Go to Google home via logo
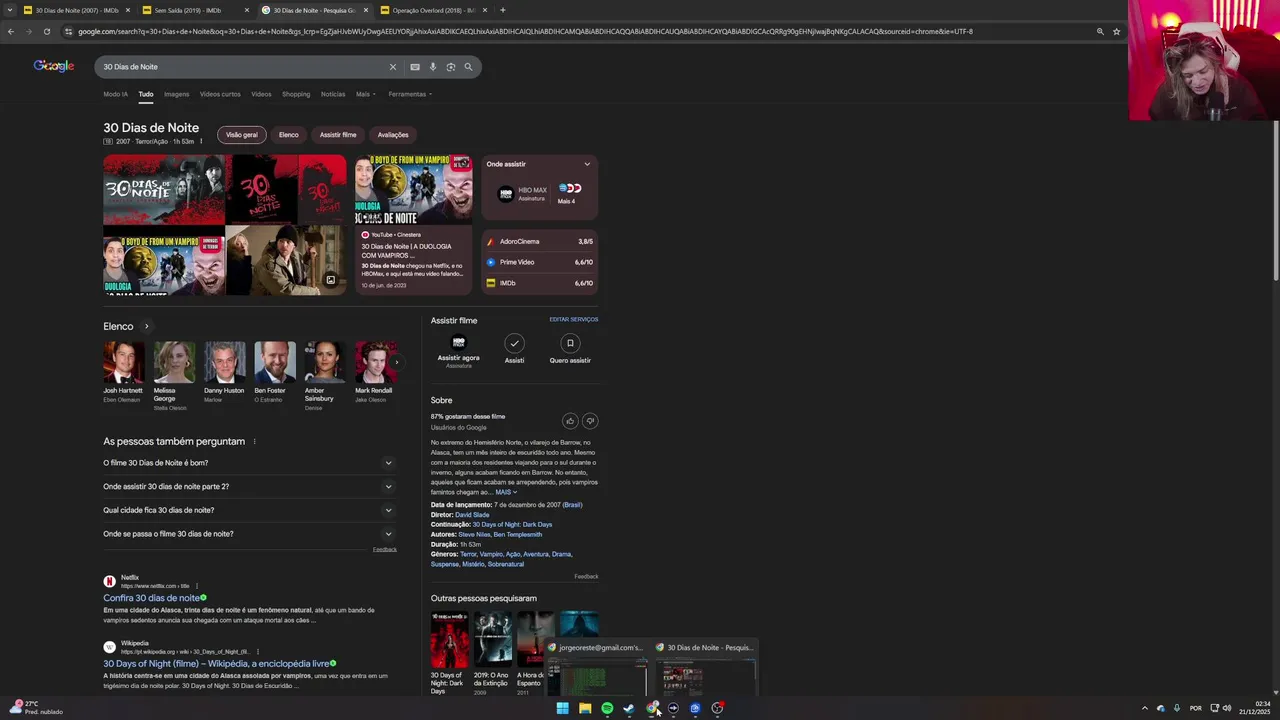The image size is (1280, 720). coord(54,66)
